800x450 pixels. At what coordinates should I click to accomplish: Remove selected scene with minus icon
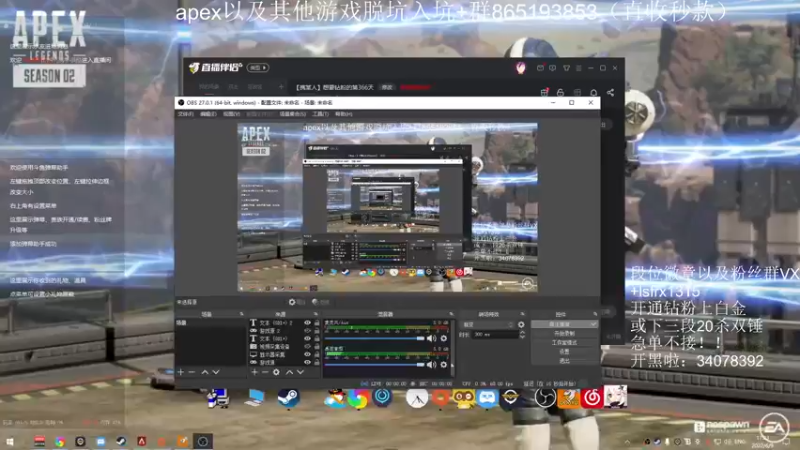[192, 372]
